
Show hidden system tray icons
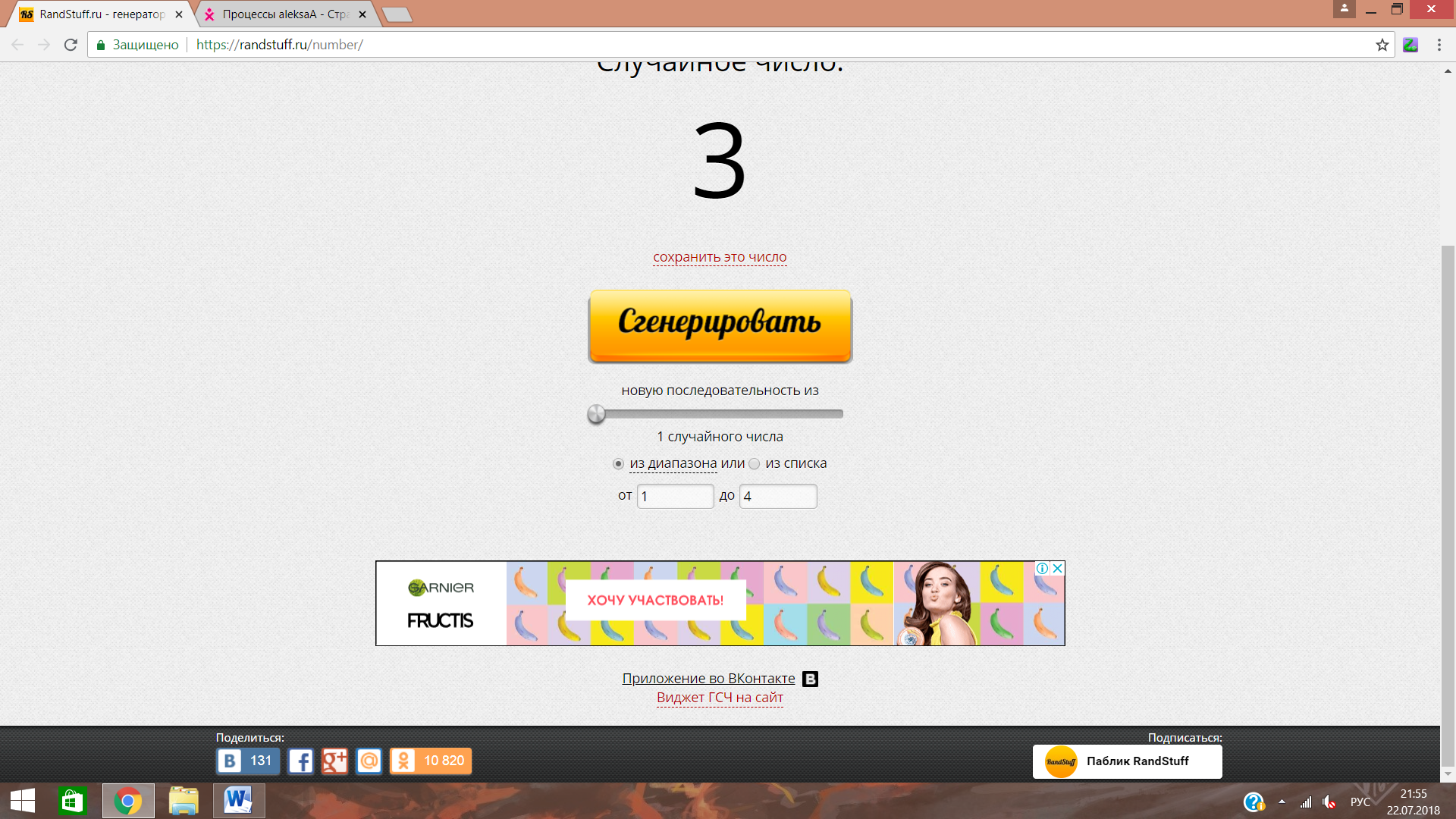pos(1282,802)
